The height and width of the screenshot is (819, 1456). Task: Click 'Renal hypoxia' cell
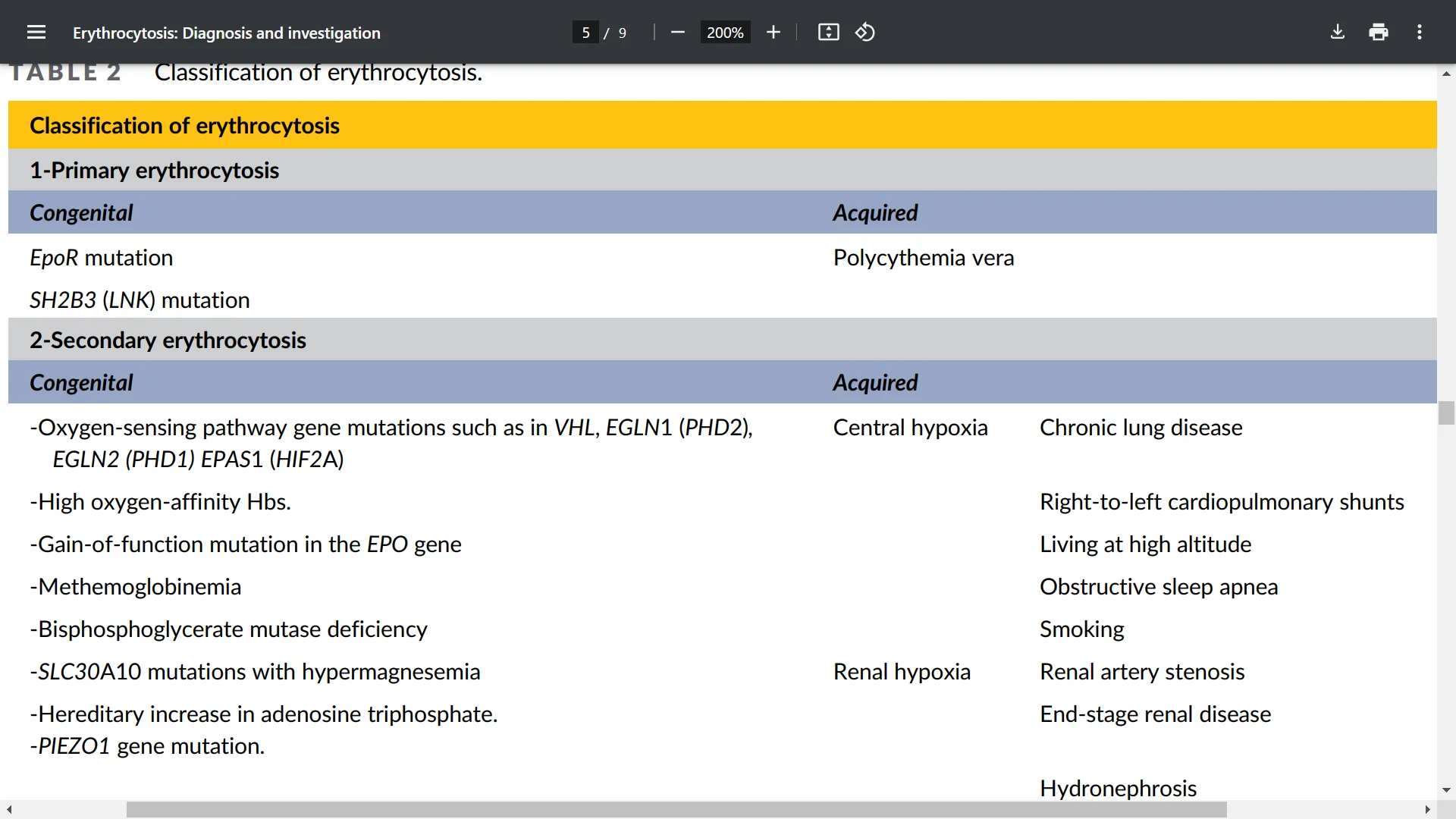tap(902, 672)
